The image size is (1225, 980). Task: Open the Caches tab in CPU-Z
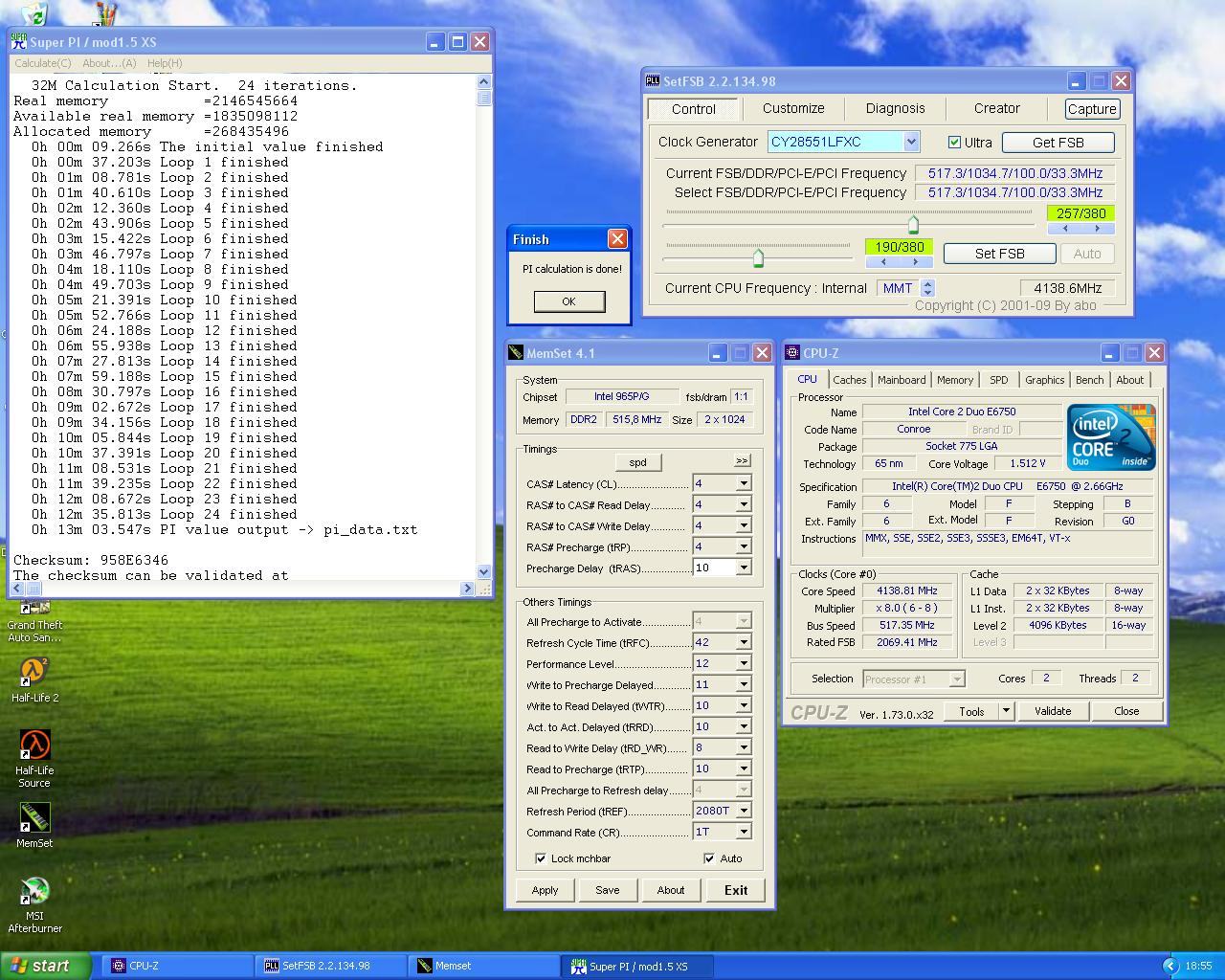point(849,380)
